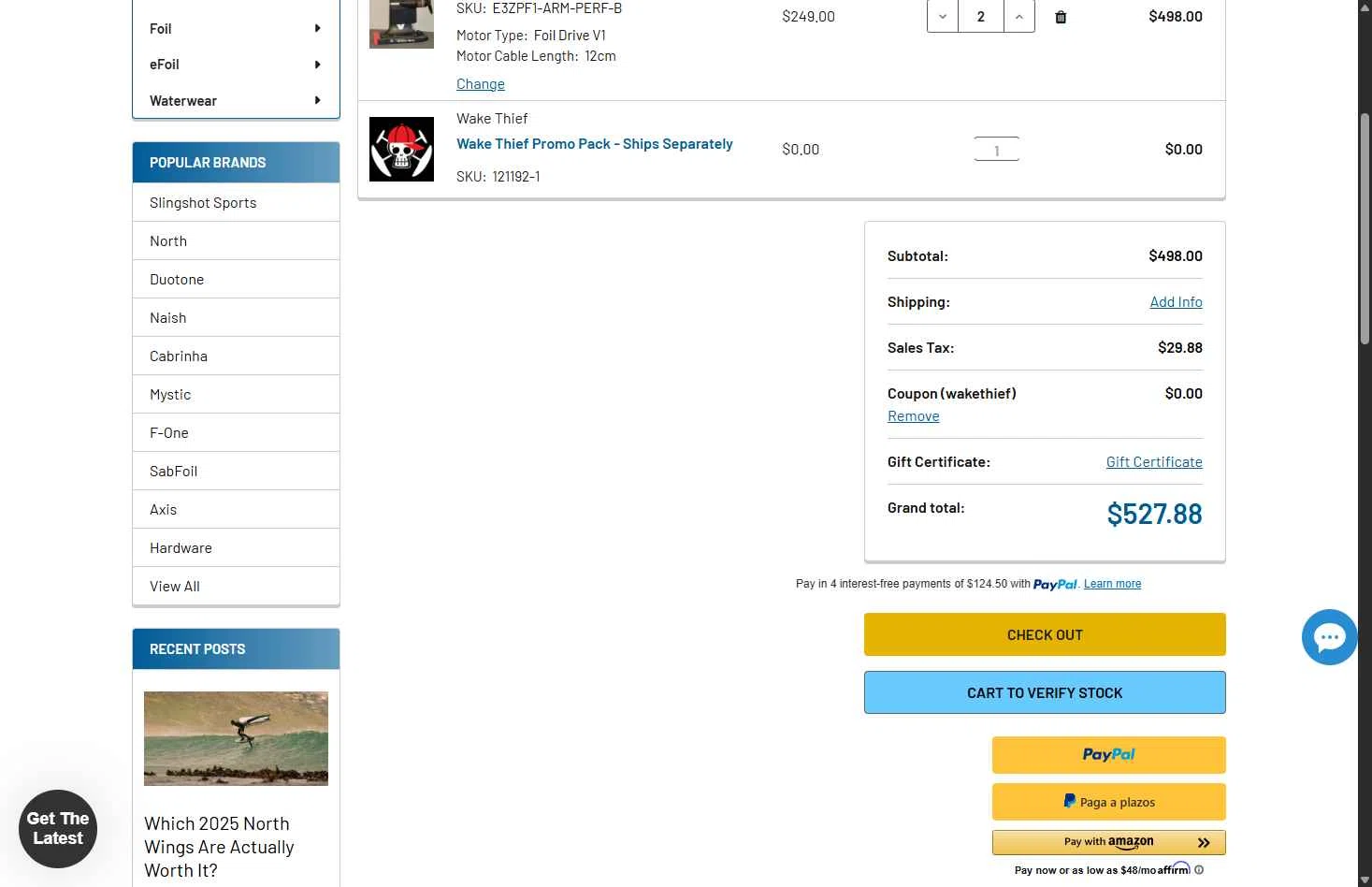The width and height of the screenshot is (1372, 887).
Task: Click Pay with Amazon button
Action: click(1108, 842)
